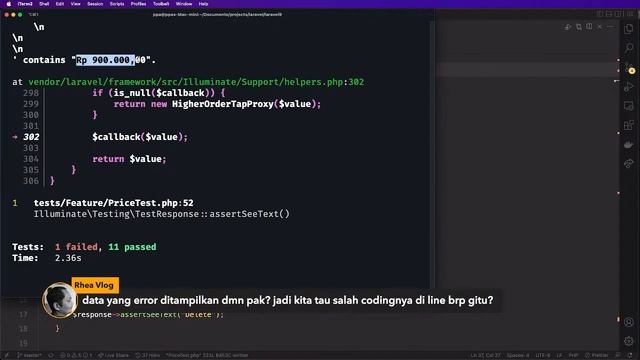Open the Apple menu
This screenshot has height=360, width=640.
[x=9, y=4]
